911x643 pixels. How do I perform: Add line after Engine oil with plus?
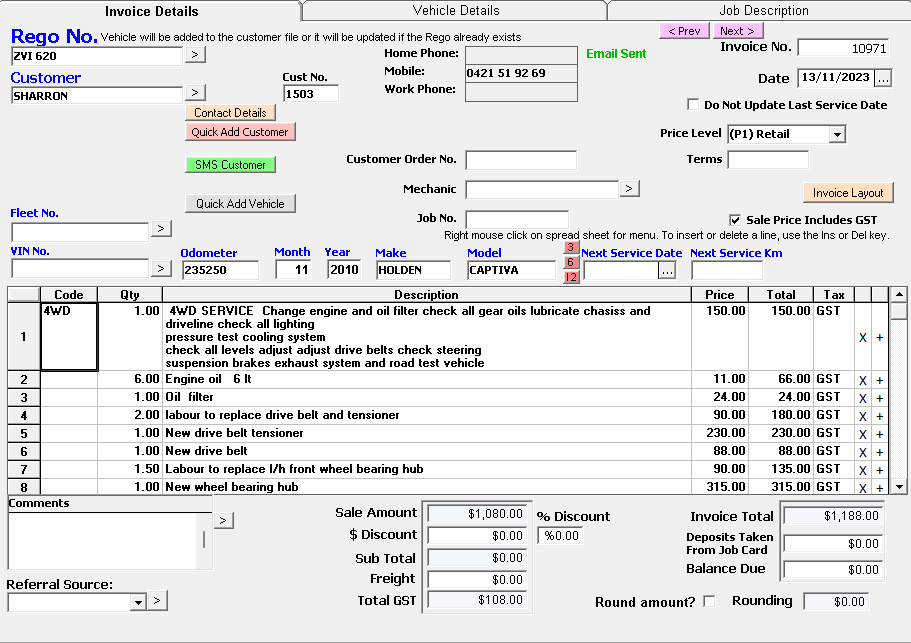(880, 380)
